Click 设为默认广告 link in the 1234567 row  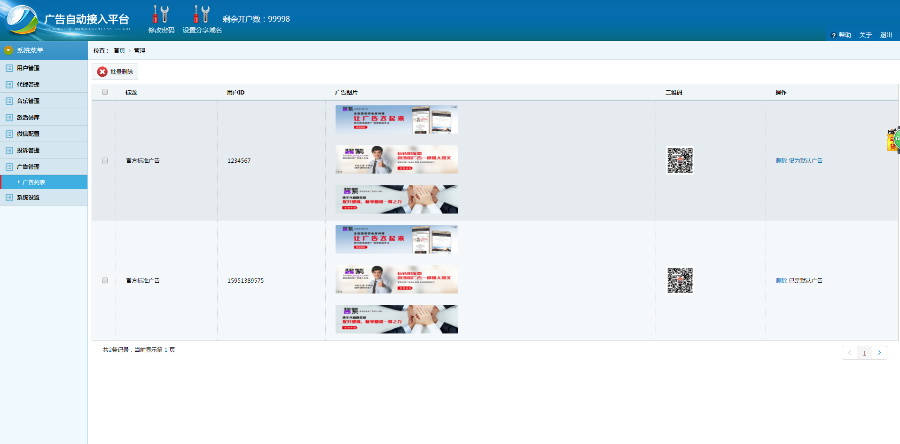805,161
